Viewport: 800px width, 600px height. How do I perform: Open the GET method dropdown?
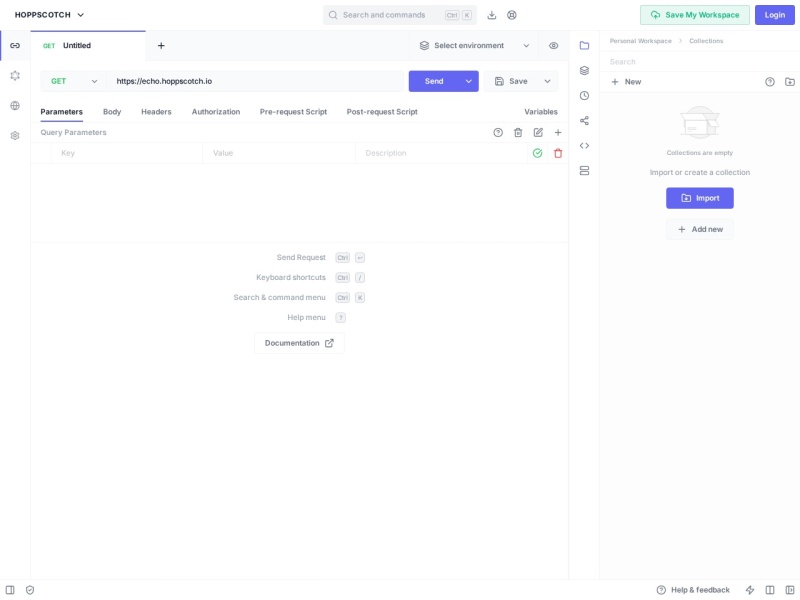tap(73, 81)
